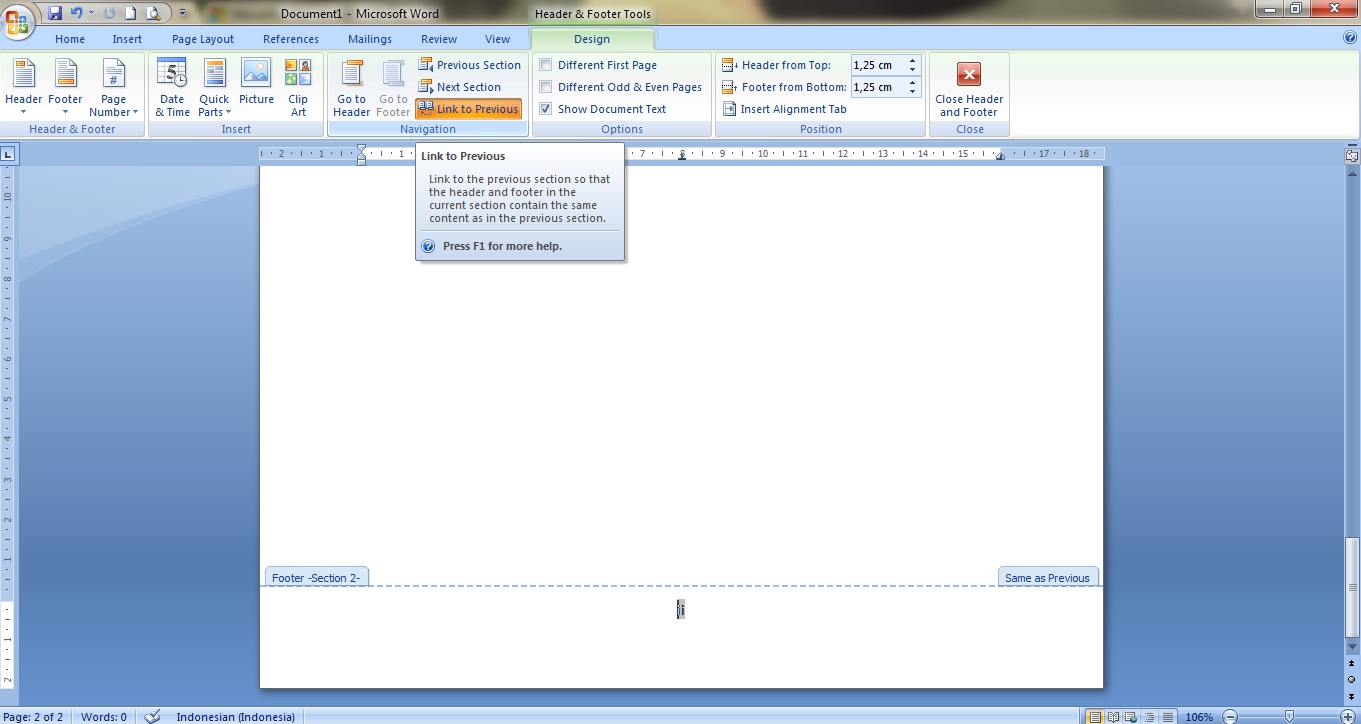1361x724 pixels.
Task: Expand the Header dropdown gallery
Action: point(23,89)
